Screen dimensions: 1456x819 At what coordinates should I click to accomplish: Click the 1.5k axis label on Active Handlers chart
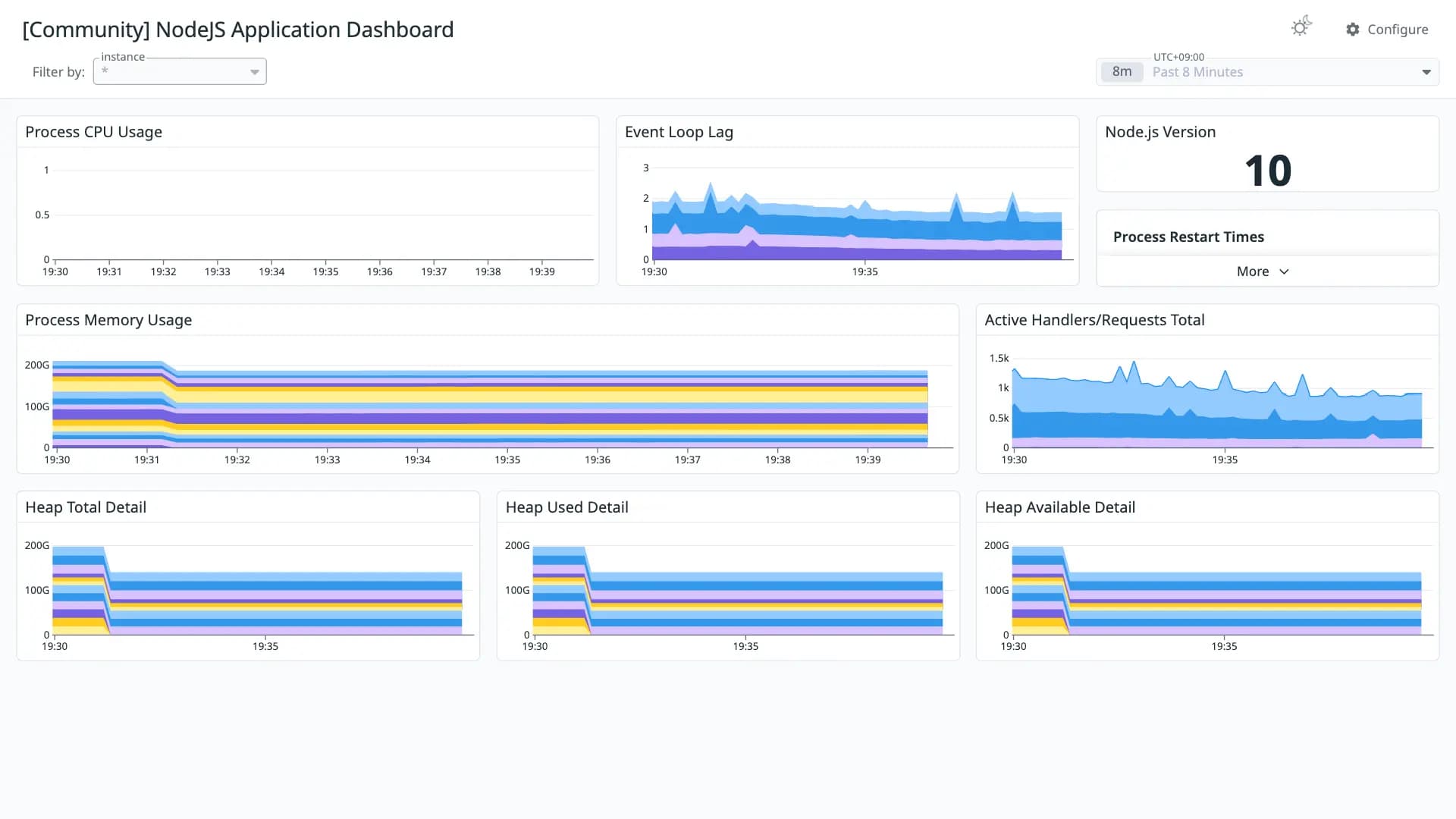(999, 358)
